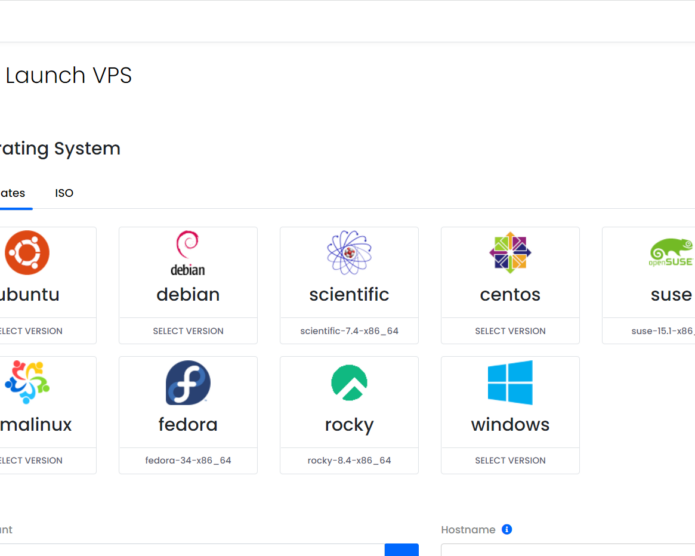Select scientific-7.4-x86_64 version
Viewport: 695px width, 556px height.
pos(349,331)
